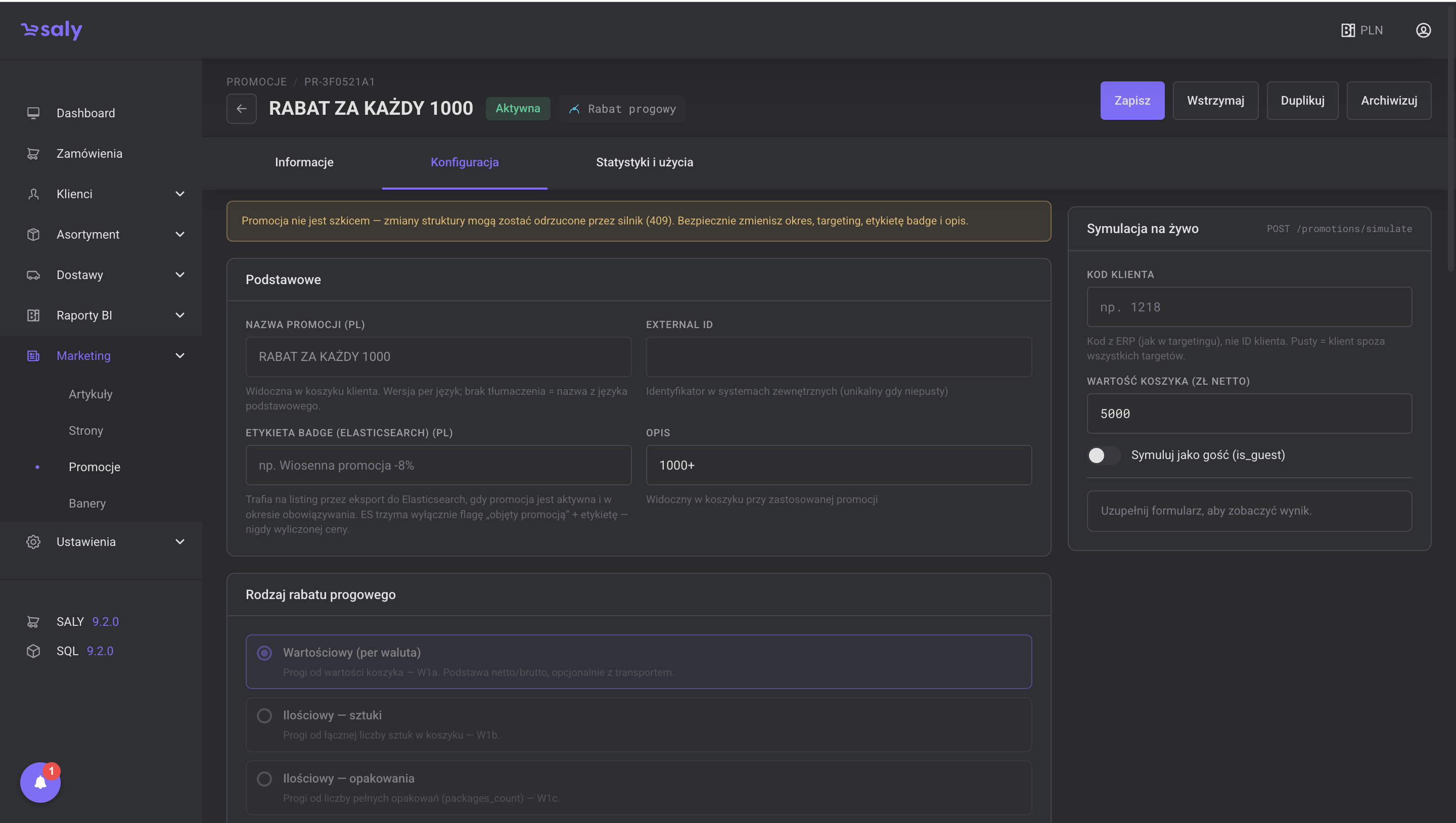Click the Dashboard monitor icon

[33, 113]
